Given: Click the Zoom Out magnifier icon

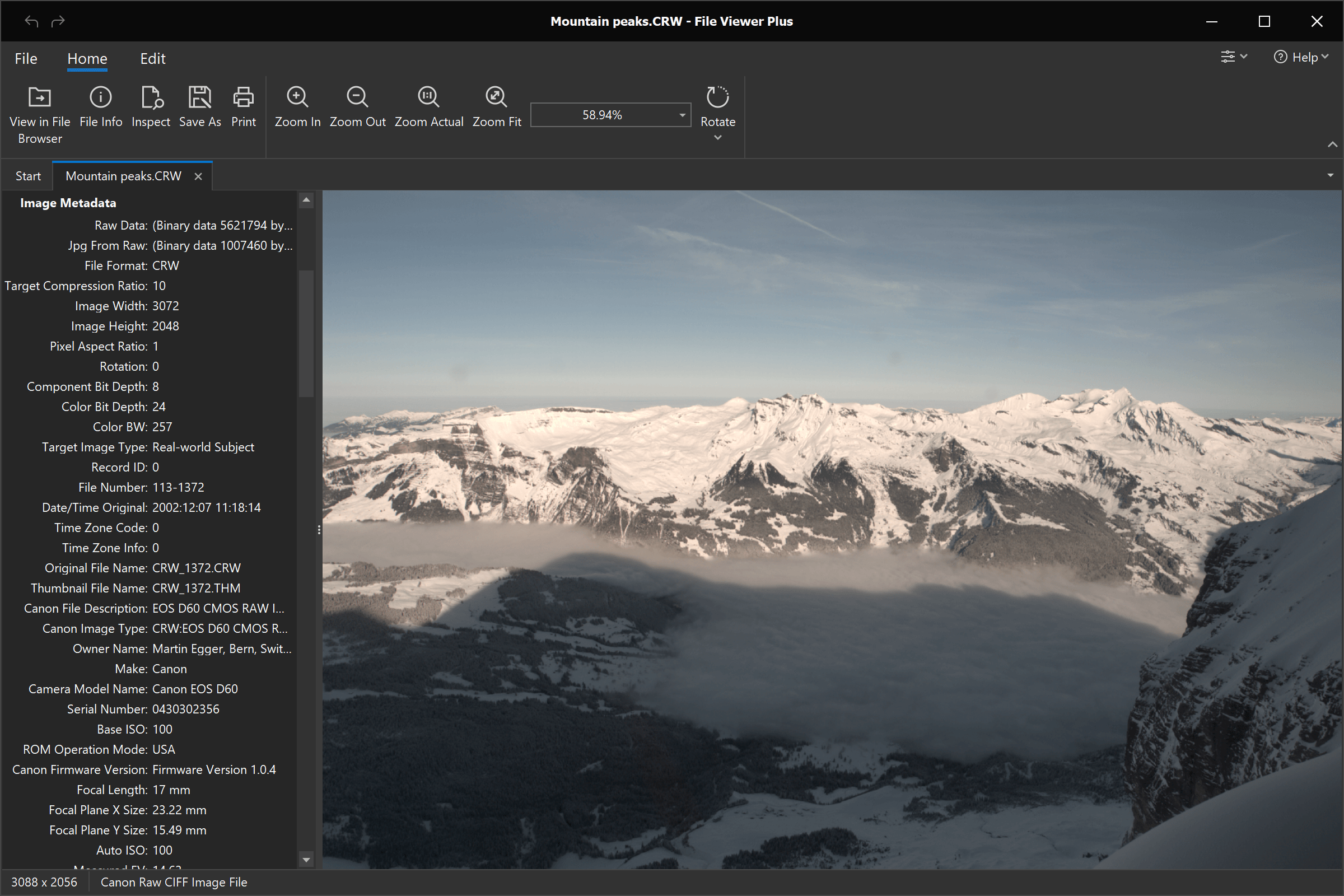Looking at the screenshot, I should [358, 97].
